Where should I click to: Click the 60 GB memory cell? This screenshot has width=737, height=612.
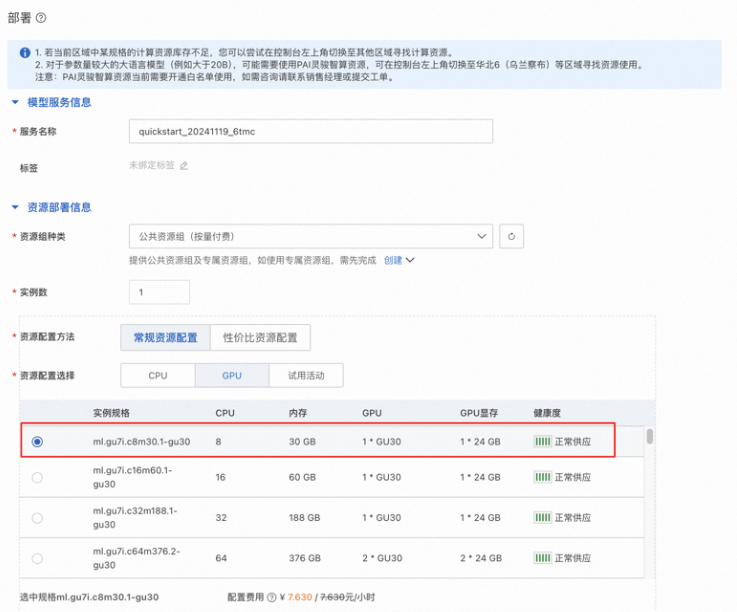click(302, 477)
